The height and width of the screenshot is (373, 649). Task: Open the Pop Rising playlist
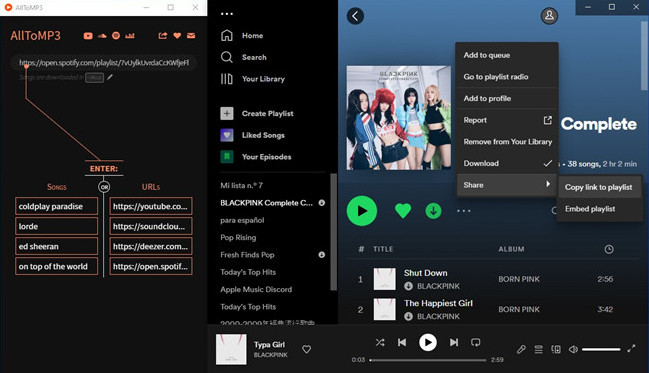coord(238,238)
